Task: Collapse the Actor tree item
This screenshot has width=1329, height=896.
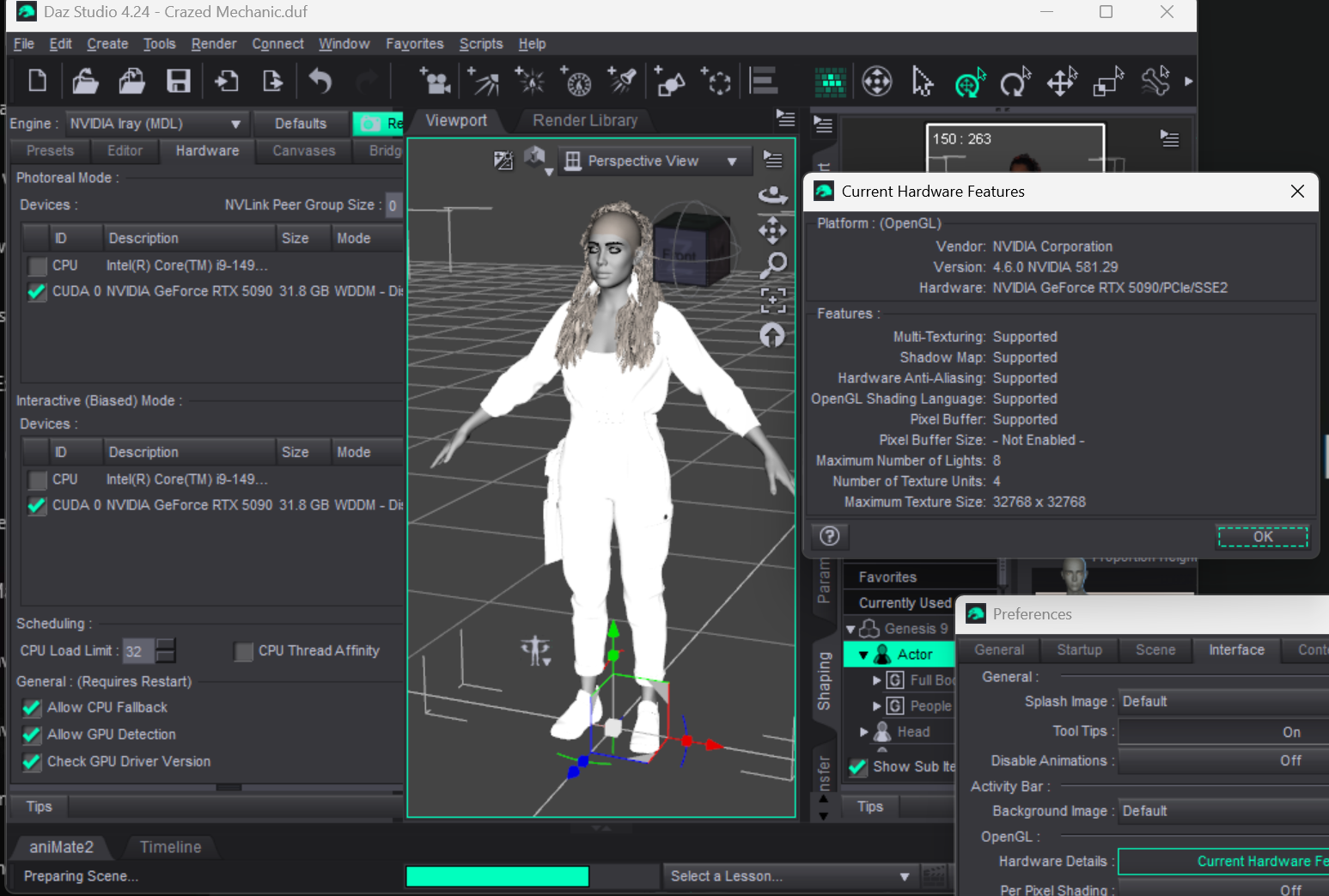Action: click(x=863, y=655)
